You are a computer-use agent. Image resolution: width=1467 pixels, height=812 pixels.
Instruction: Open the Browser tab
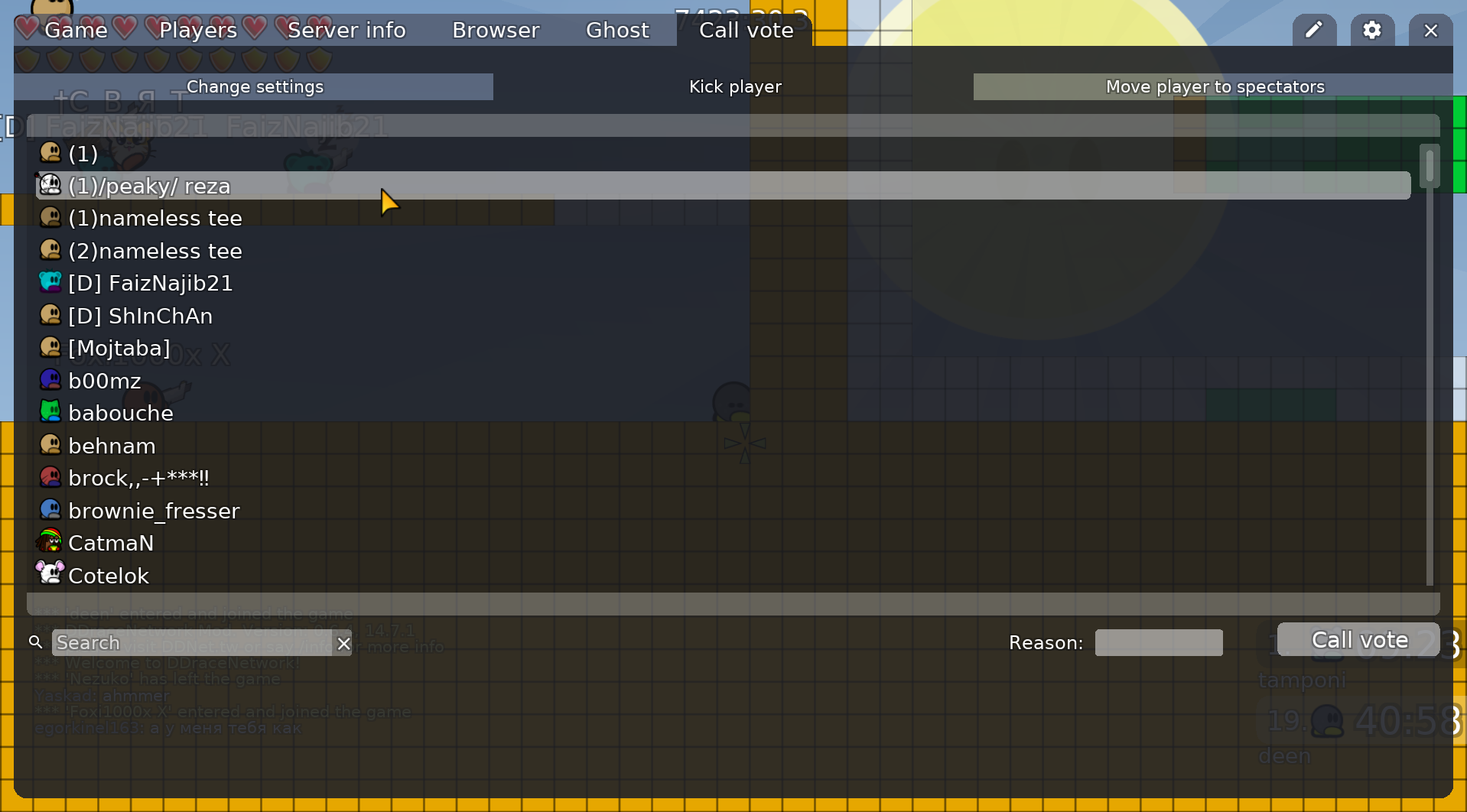tap(496, 31)
